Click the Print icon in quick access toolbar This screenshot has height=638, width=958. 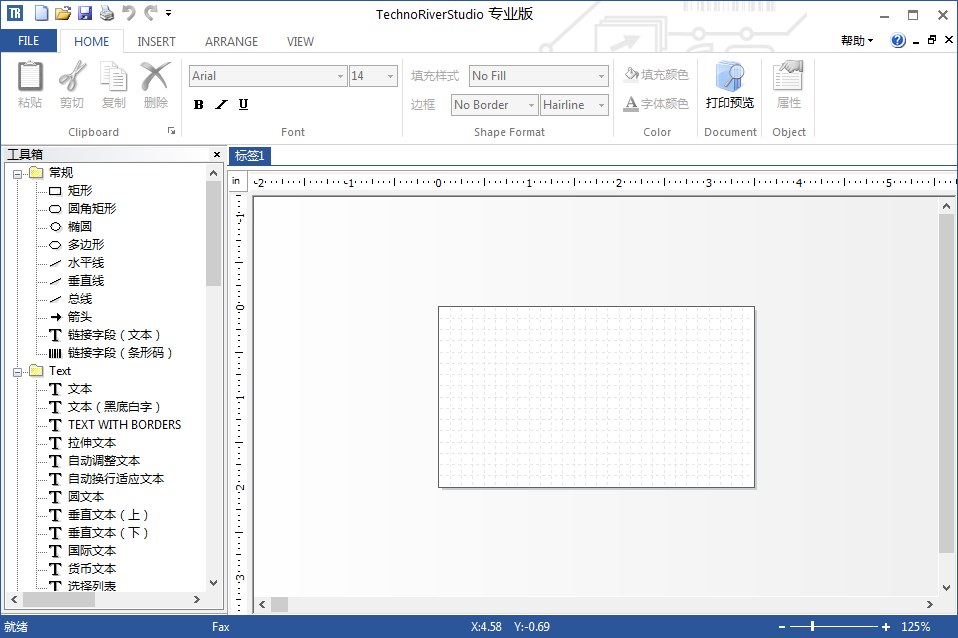107,13
